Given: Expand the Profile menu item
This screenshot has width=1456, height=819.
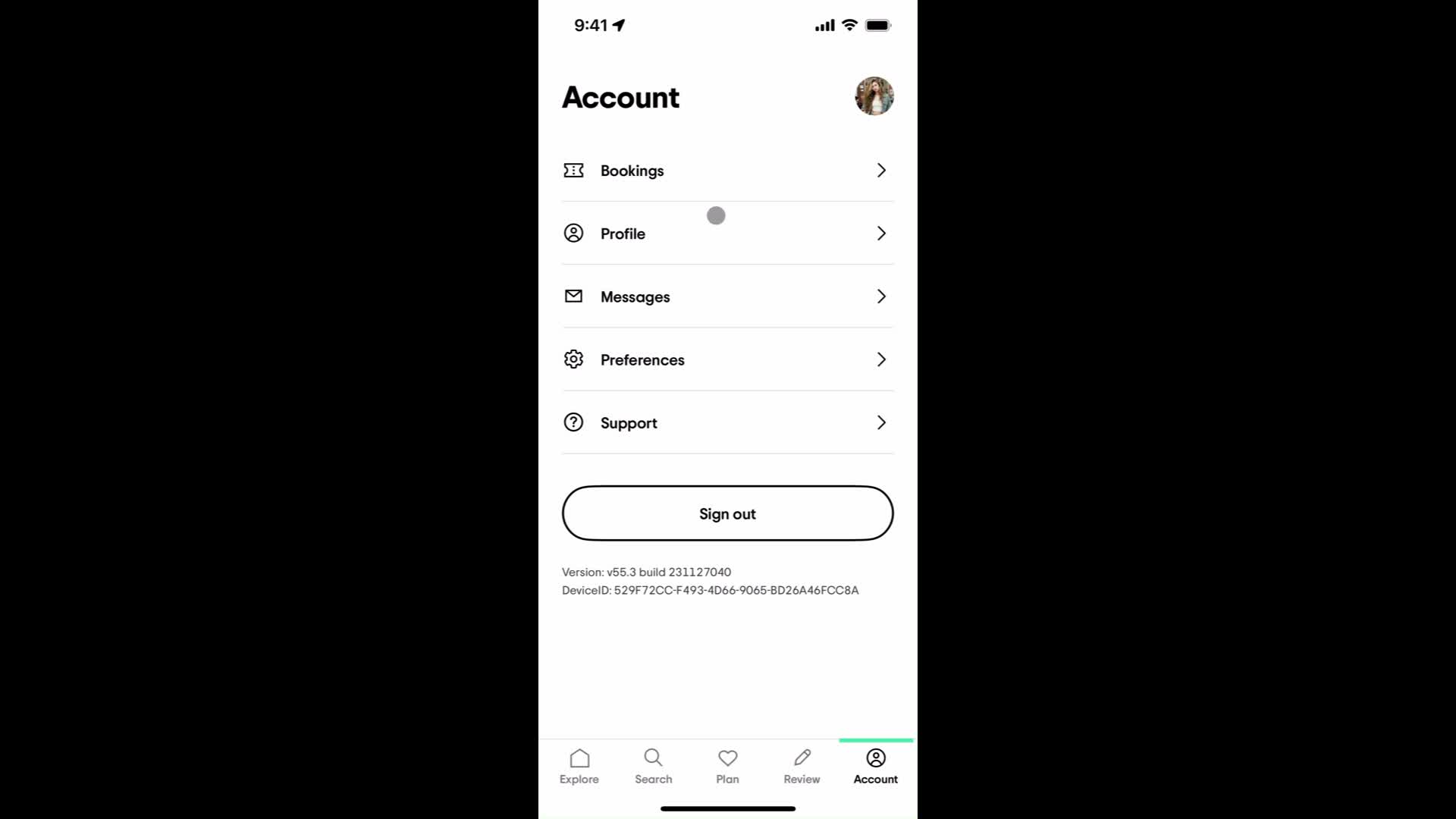Looking at the screenshot, I should (x=728, y=233).
